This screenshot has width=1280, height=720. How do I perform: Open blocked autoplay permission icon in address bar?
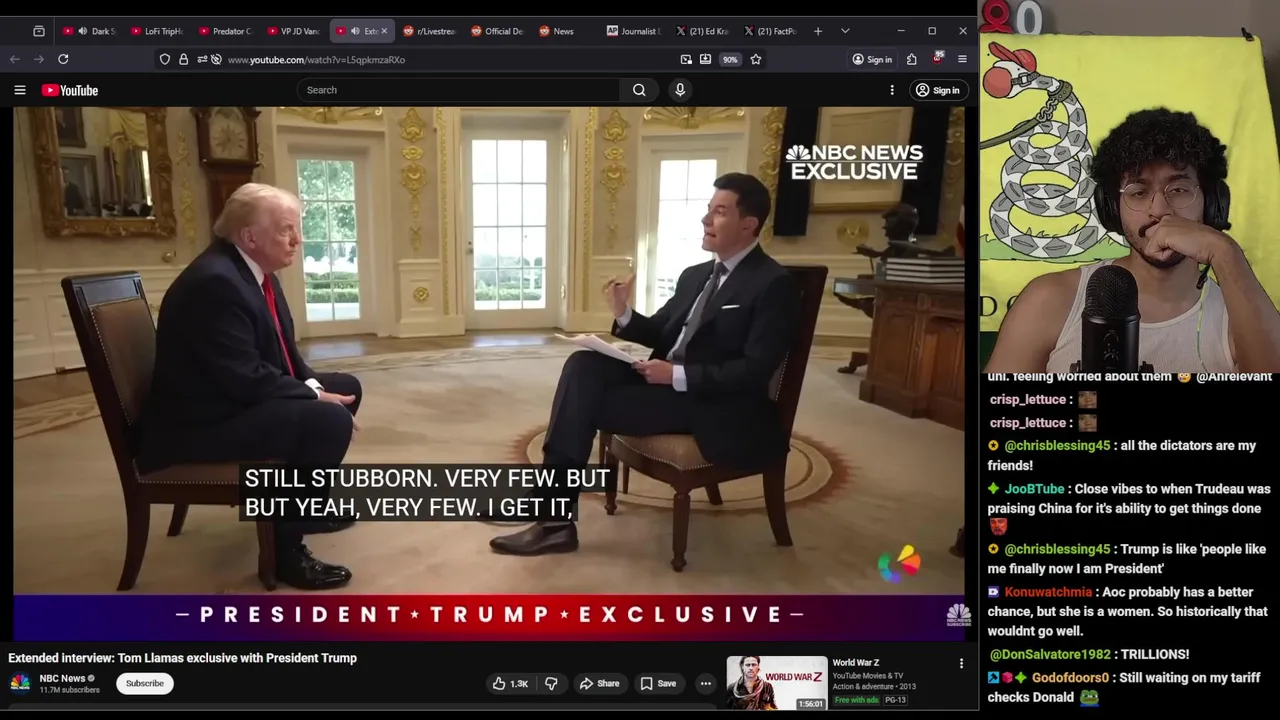[x=216, y=59]
